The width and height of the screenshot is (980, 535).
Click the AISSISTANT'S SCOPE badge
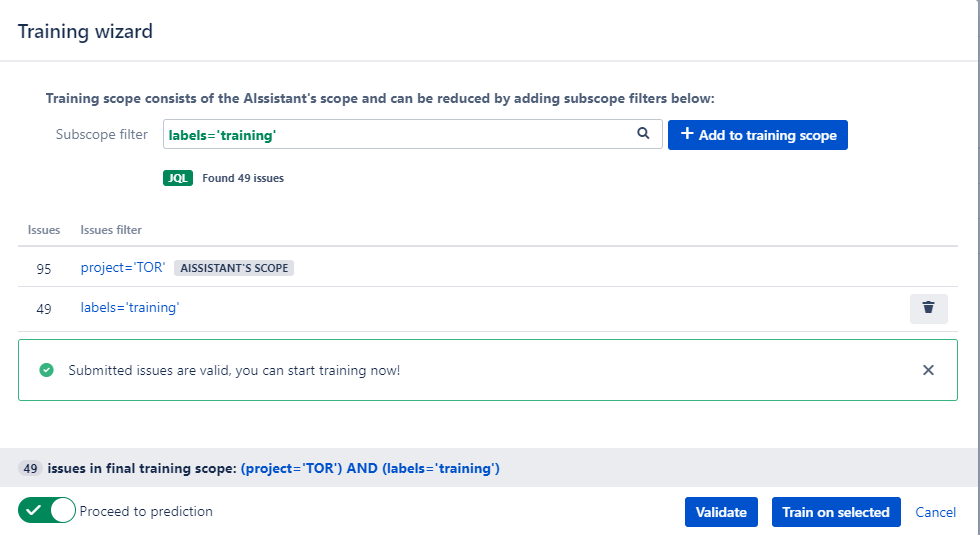(234, 268)
